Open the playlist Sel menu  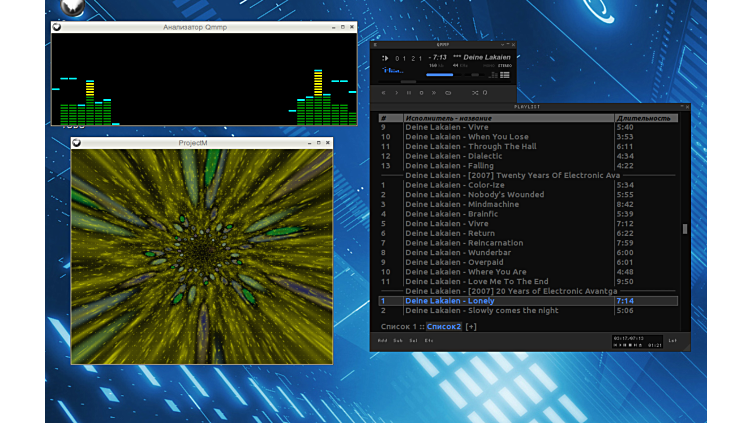(413, 341)
